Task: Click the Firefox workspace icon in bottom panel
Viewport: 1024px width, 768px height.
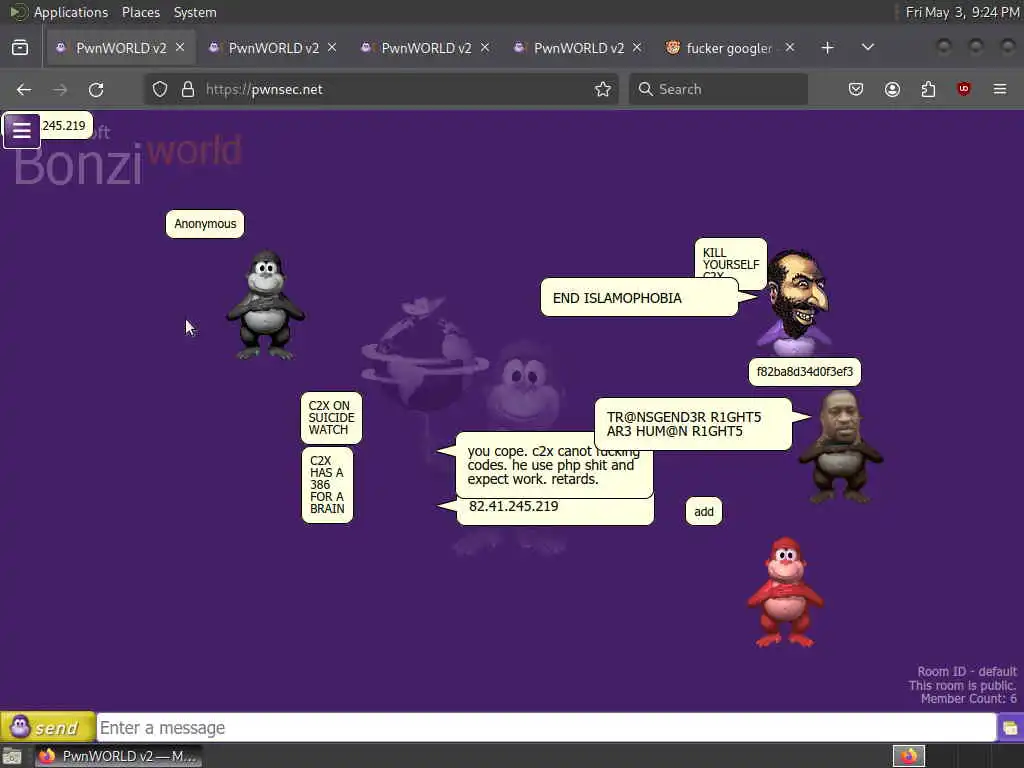Action: click(909, 756)
